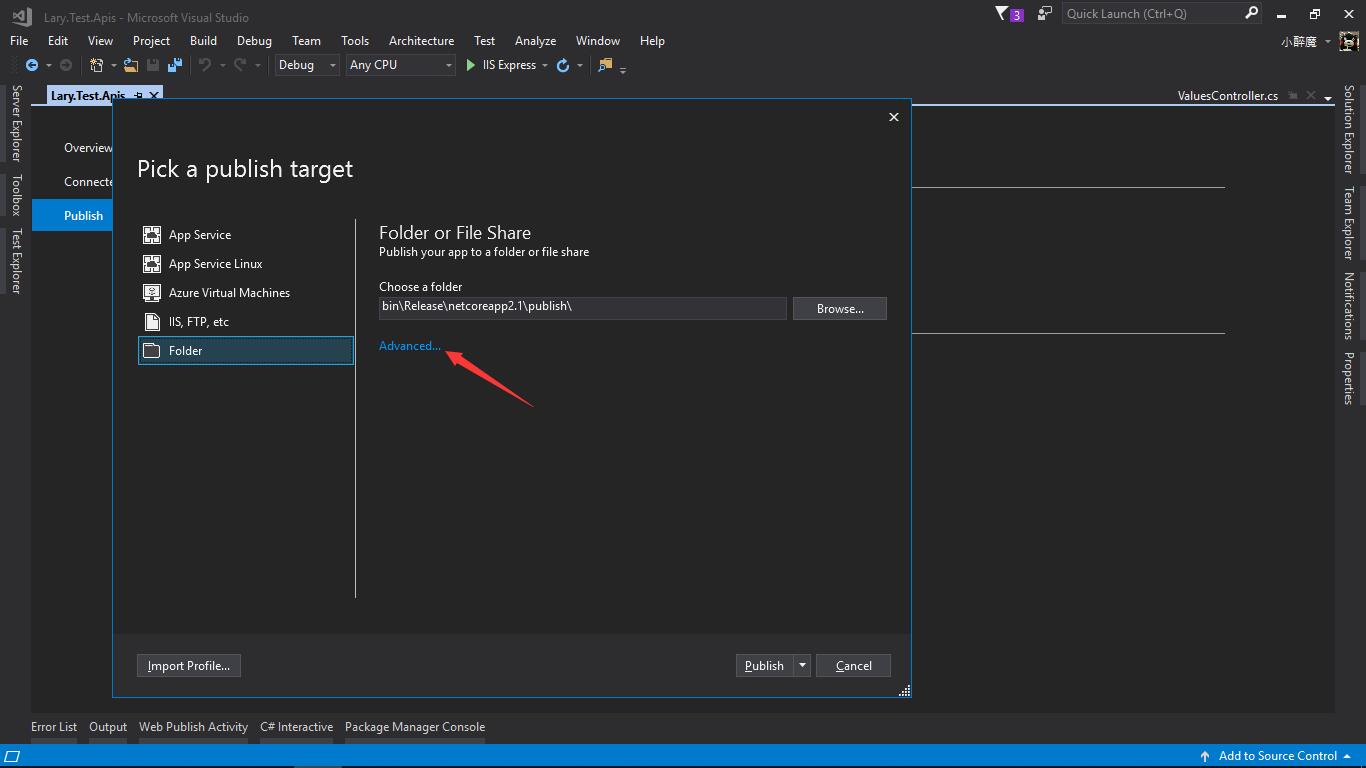Screen dimensions: 1366x768
Task: Click the Publish button
Action: pos(765,666)
